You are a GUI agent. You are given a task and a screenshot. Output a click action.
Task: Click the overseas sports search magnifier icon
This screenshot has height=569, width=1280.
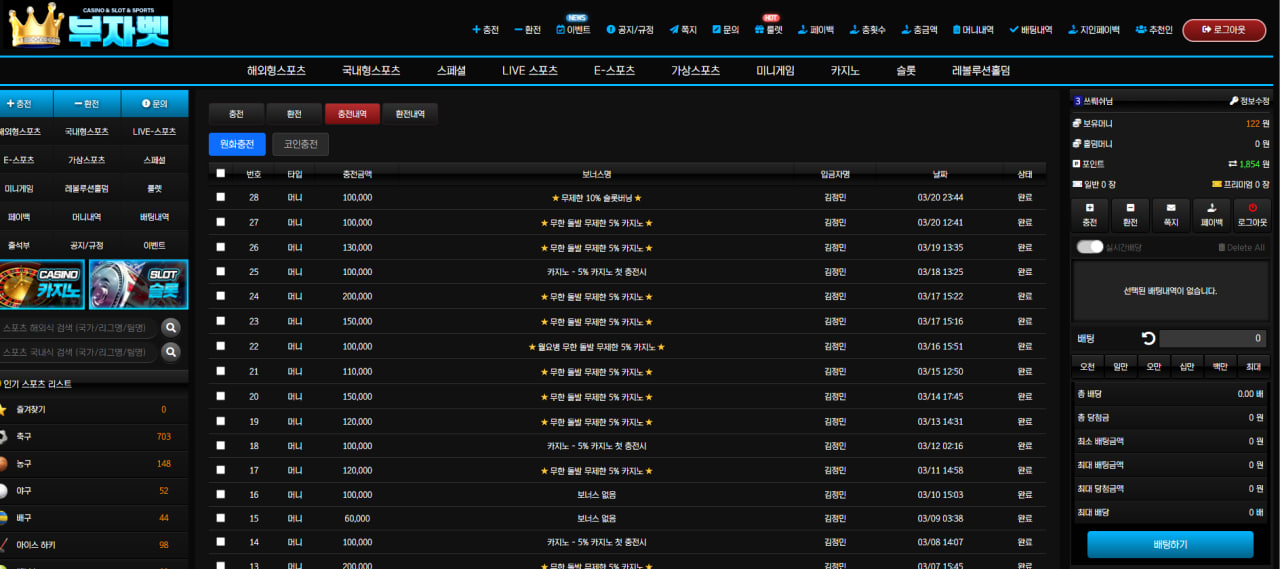point(171,327)
